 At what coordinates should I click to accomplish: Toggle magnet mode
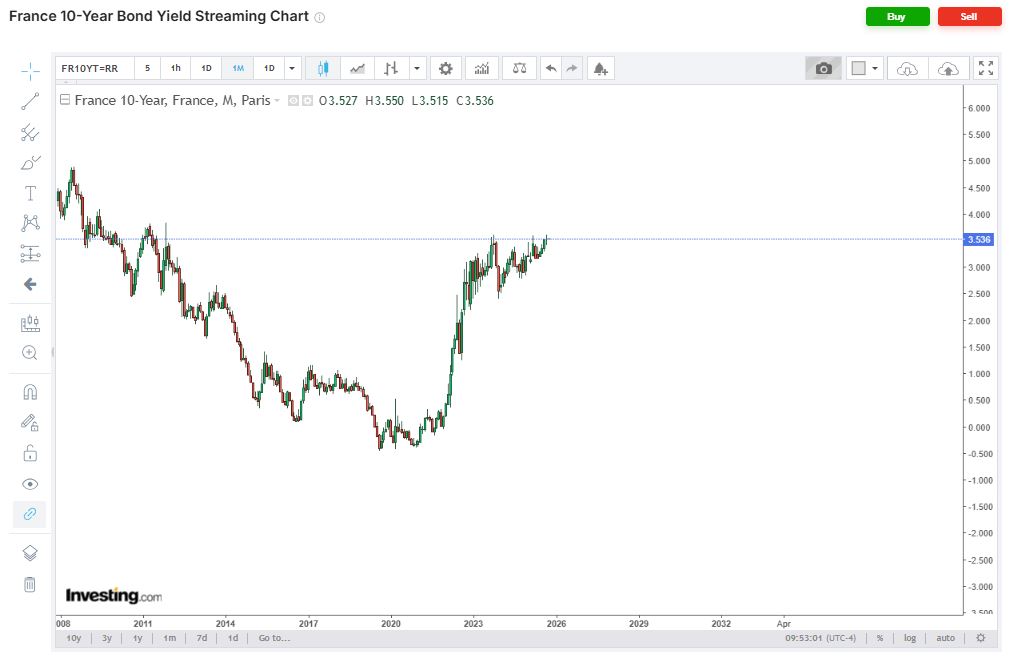[30, 393]
